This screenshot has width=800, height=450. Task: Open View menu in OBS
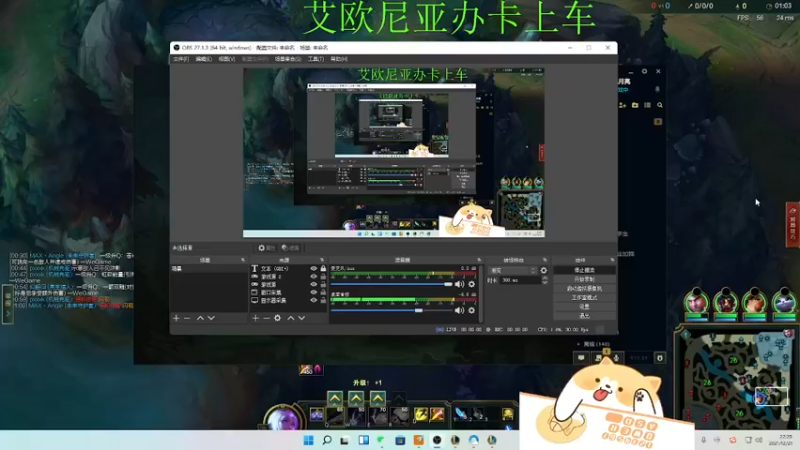227,59
